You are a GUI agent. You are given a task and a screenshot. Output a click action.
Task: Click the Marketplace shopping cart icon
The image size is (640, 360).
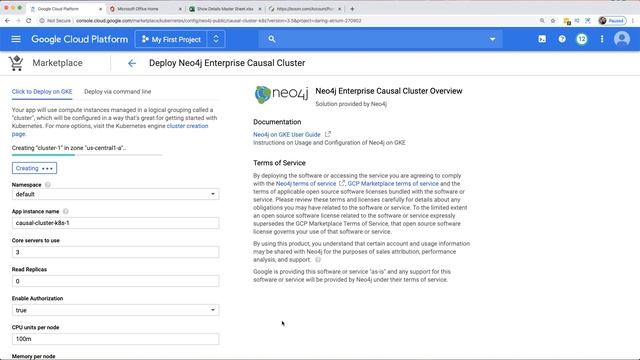(16, 63)
